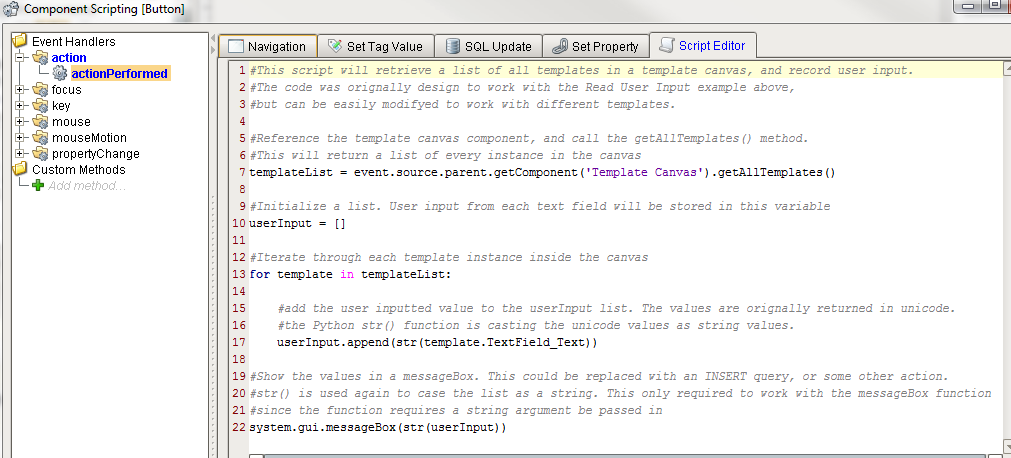Viewport: 1011px width, 458px height.
Task: Click the propertyChange folder icon
Action: pos(41,154)
